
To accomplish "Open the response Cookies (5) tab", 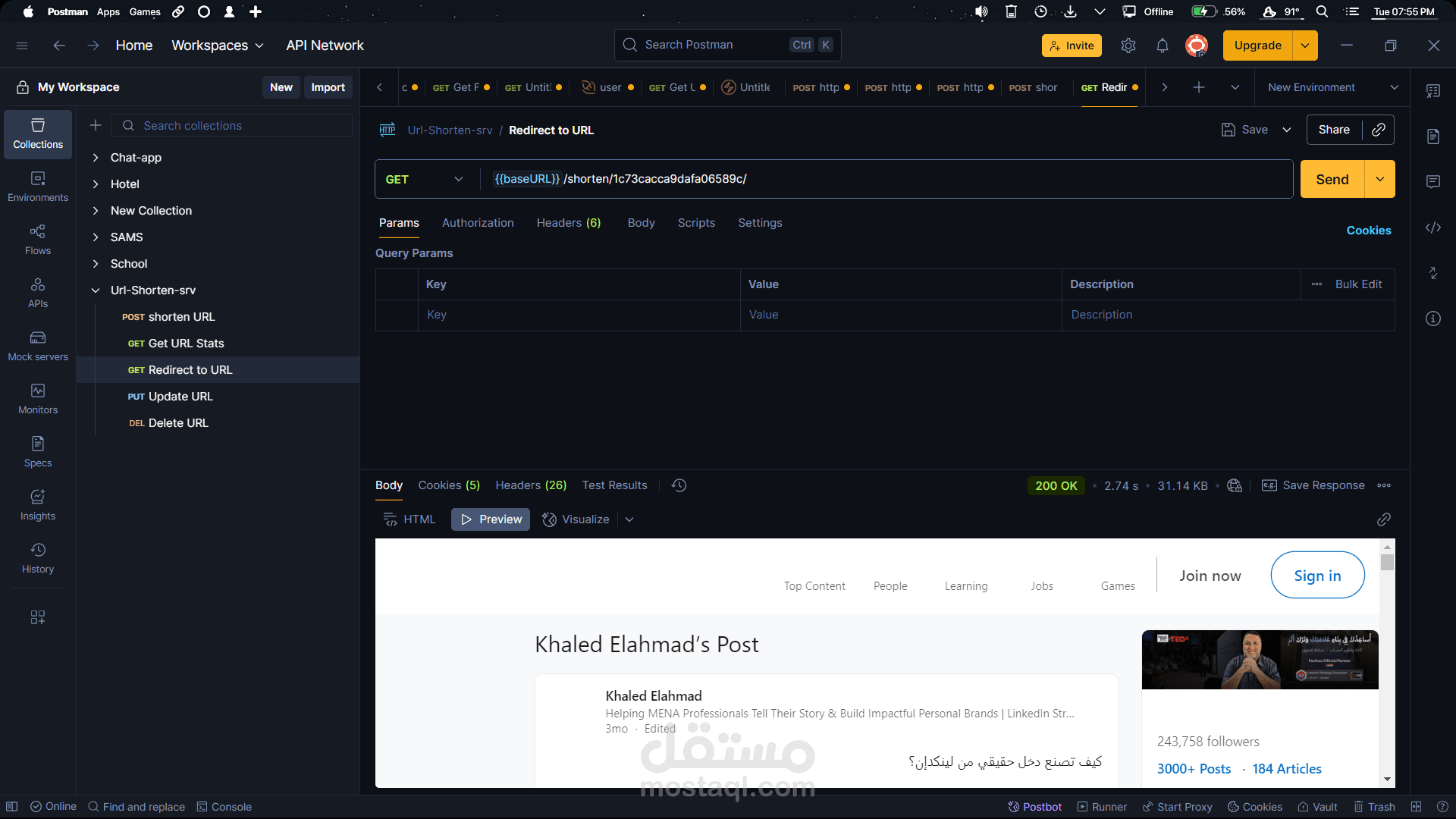I will click(x=449, y=485).
